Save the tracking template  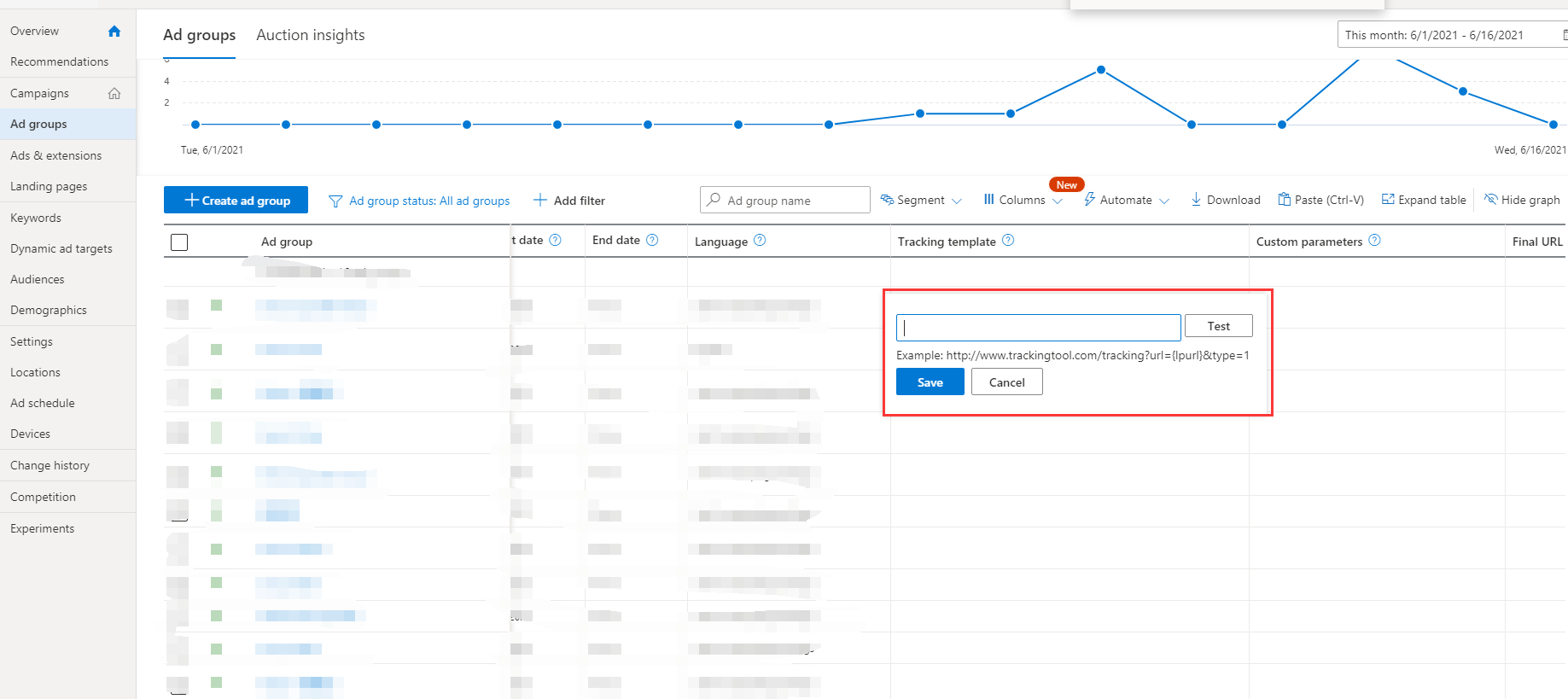[930, 382]
